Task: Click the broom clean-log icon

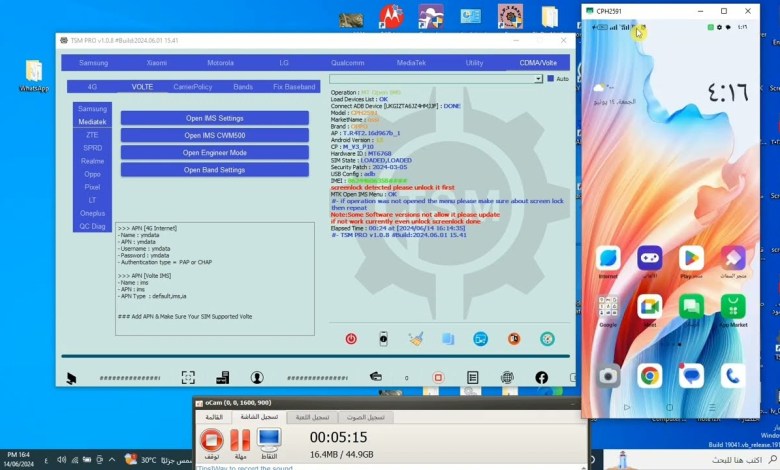Action: [415, 339]
